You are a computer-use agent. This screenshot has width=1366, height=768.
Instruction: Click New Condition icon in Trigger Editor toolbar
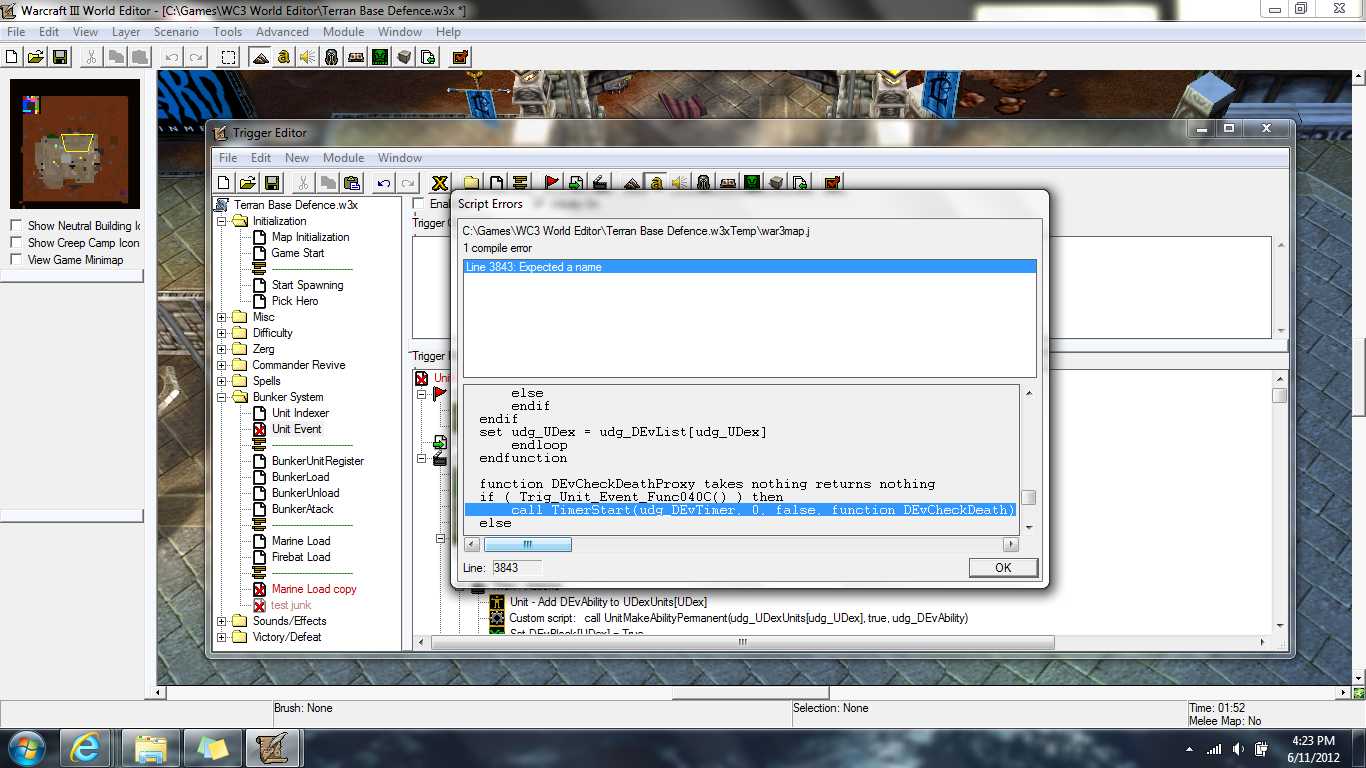576,183
